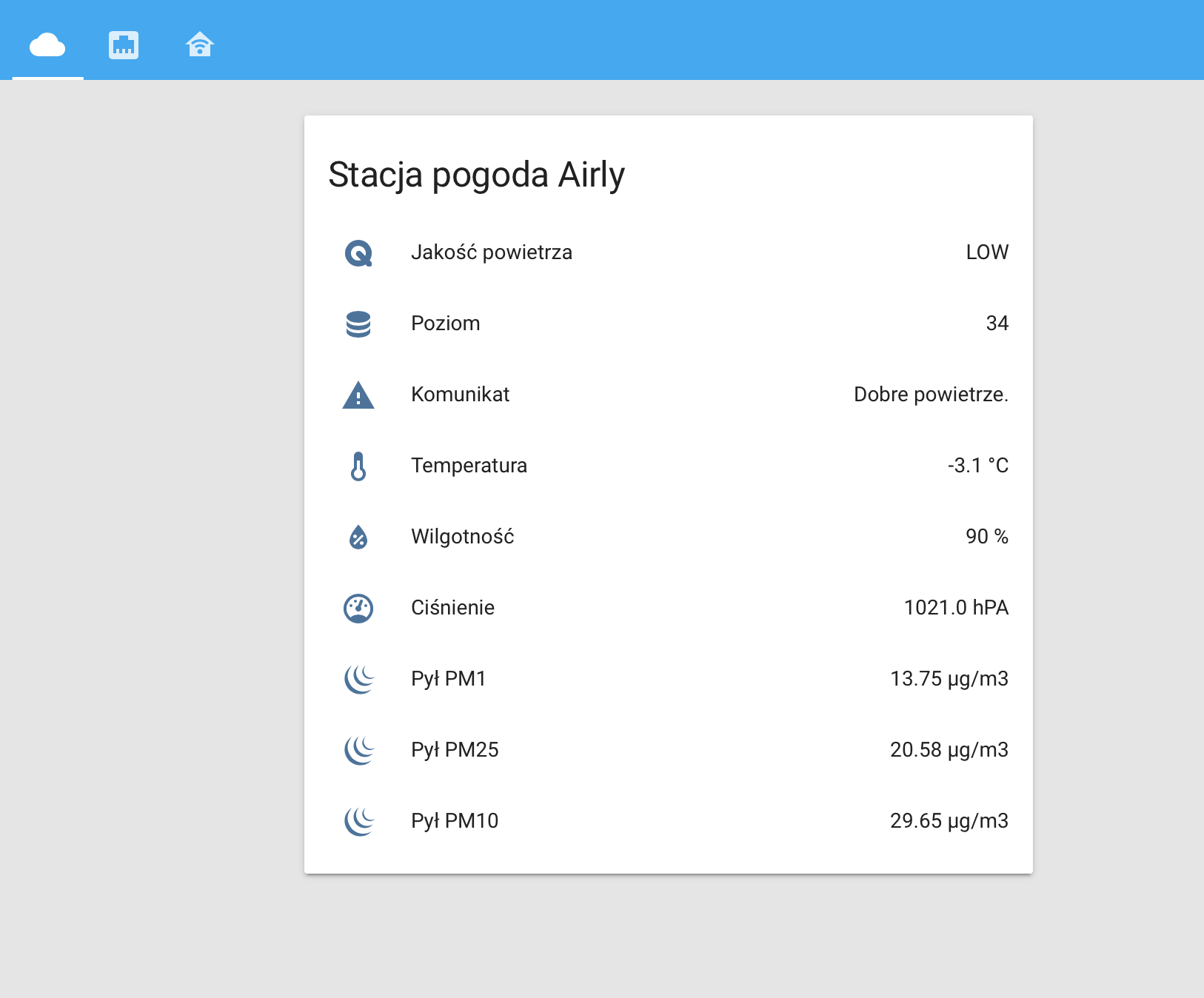Viewport: 1204px width, 998px height.
Task: Open the Pył PM10 entity label
Action: [455, 821]
